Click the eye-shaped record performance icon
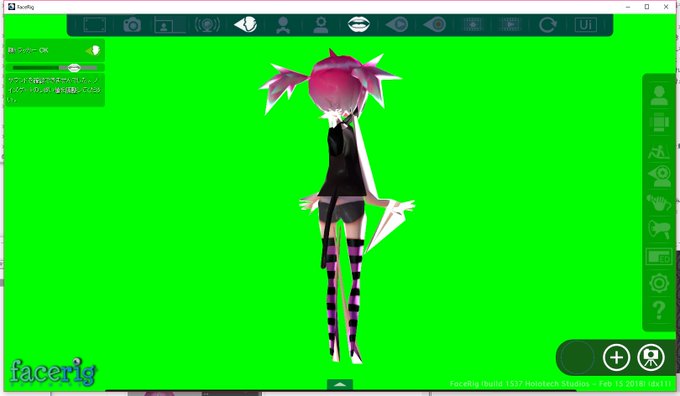The height and width of the screenshot is (396, 680). click(x=435, y=25)
